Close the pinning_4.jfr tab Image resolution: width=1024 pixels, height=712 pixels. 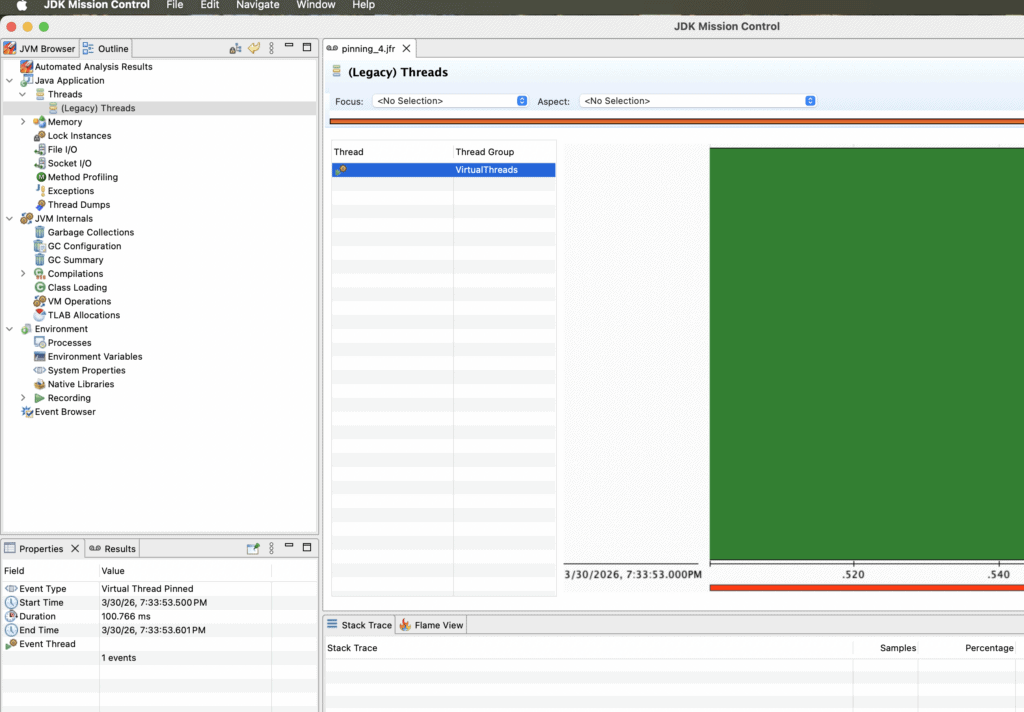point(406,48)
